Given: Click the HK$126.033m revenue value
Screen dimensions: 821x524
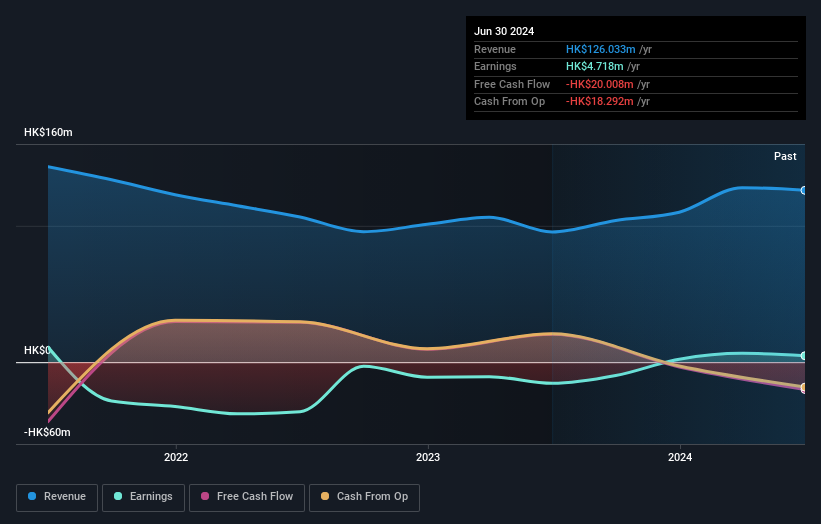Looking at the screenshot, I should click(x=601, y=49).
